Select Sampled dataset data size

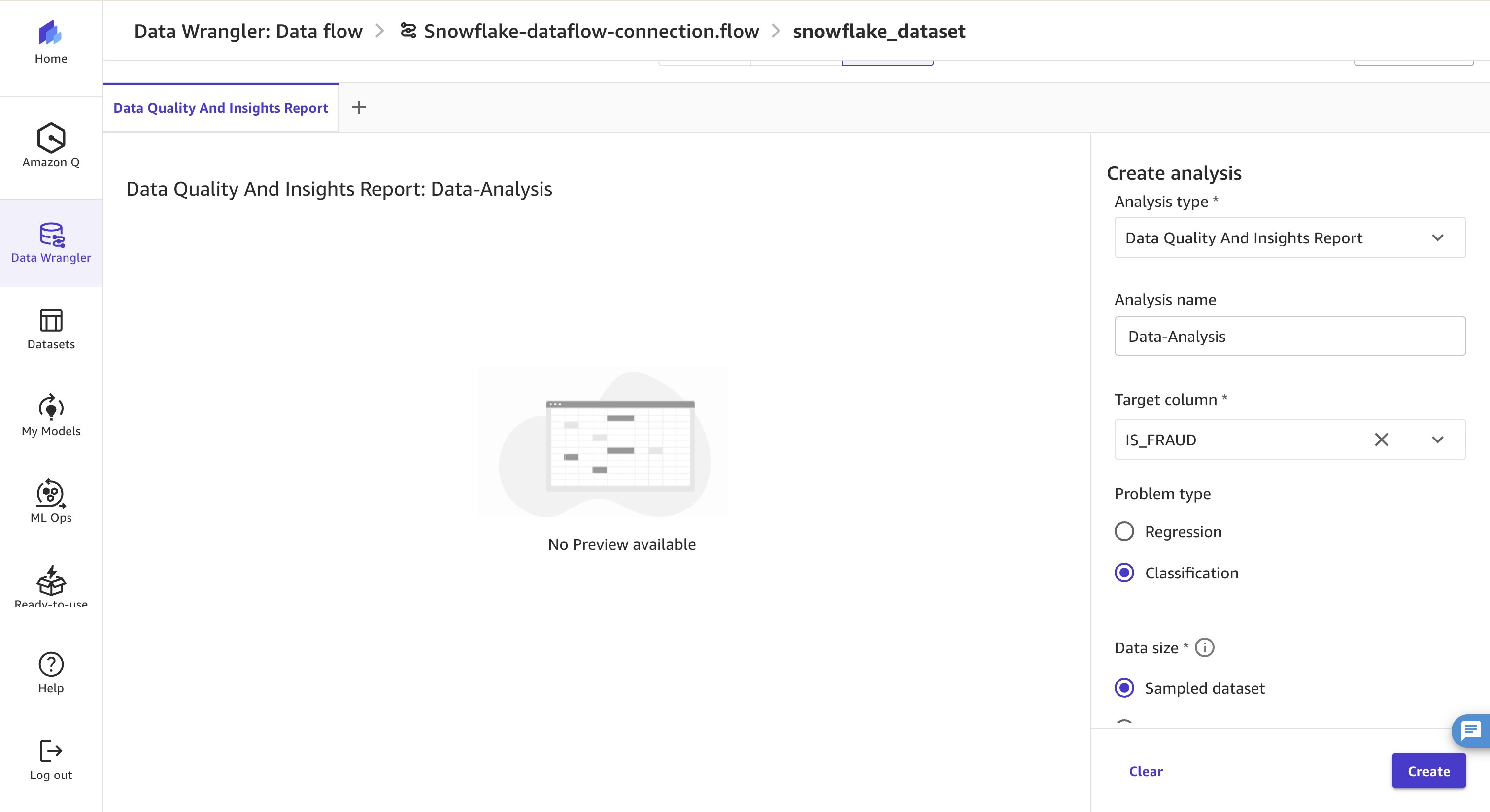click(x=1124, y=688)
